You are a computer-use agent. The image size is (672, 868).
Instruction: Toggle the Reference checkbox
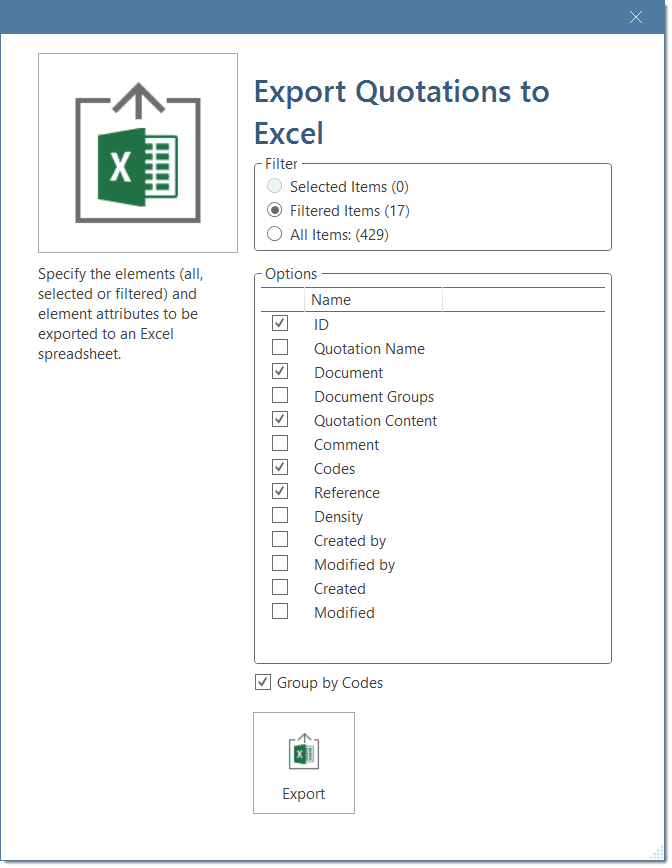[280, 492]
